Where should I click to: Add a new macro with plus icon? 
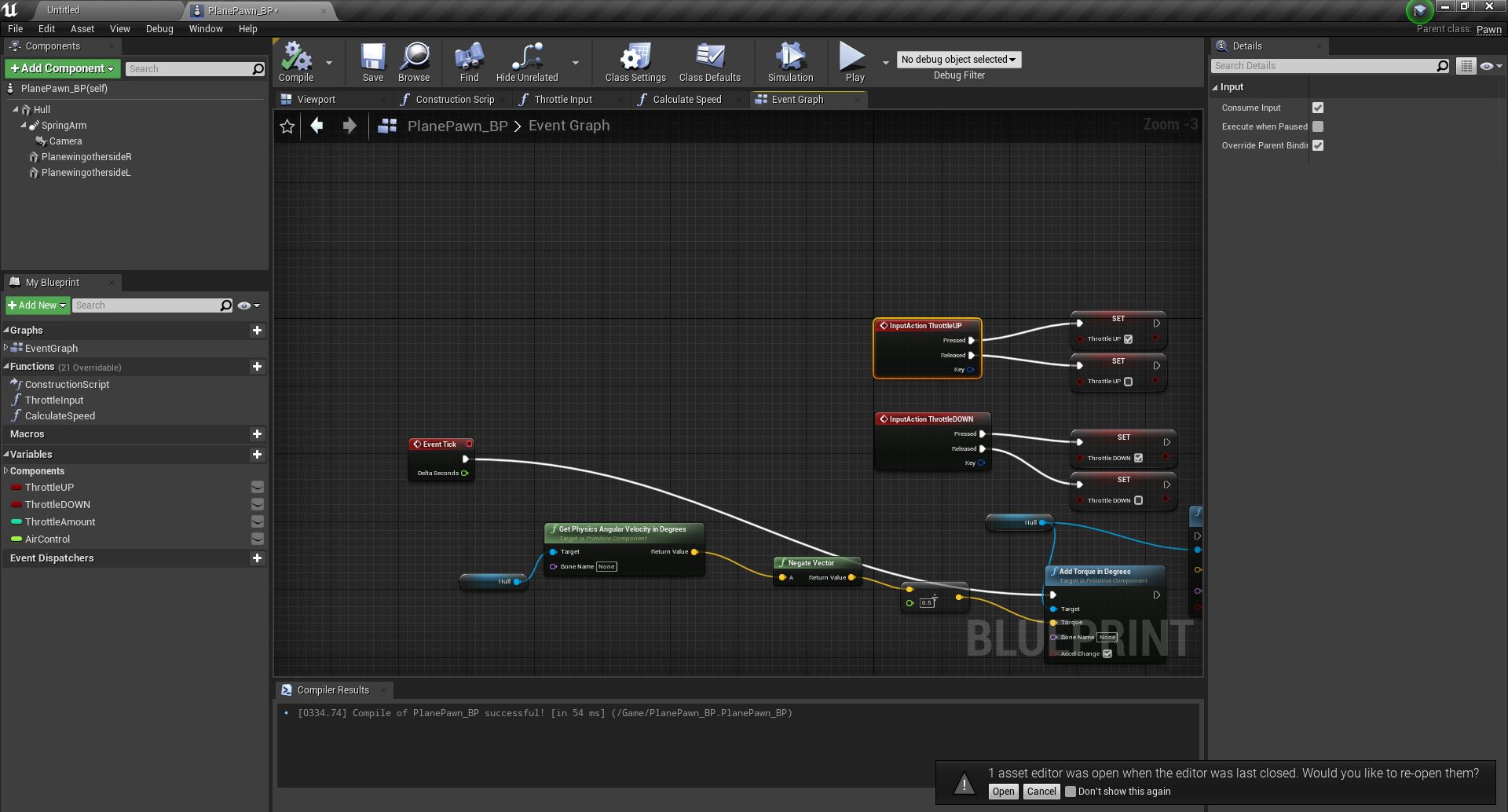click(257, 434)
